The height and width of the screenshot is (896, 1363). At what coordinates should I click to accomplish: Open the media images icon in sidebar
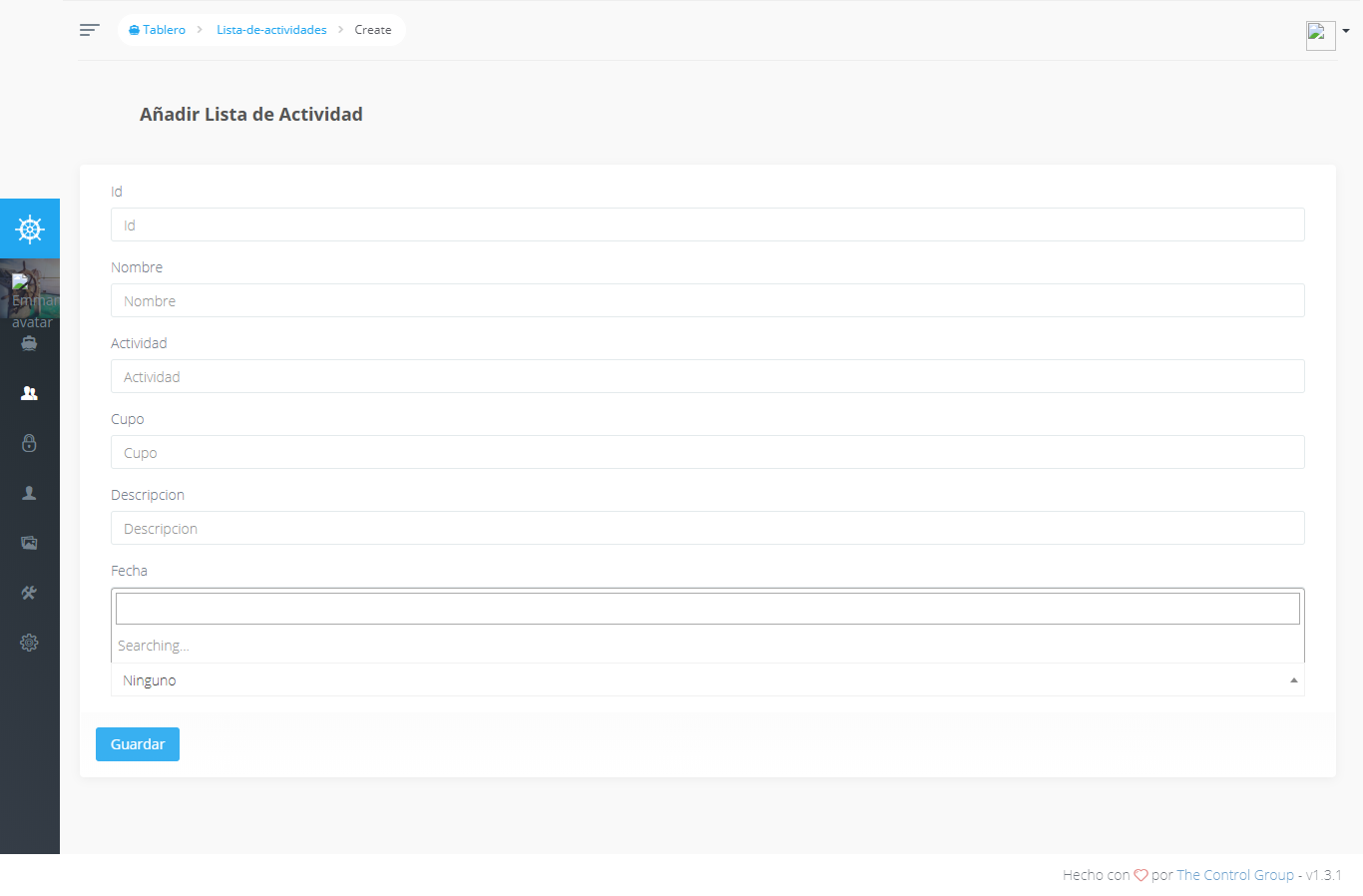click(x=29, y=543)
